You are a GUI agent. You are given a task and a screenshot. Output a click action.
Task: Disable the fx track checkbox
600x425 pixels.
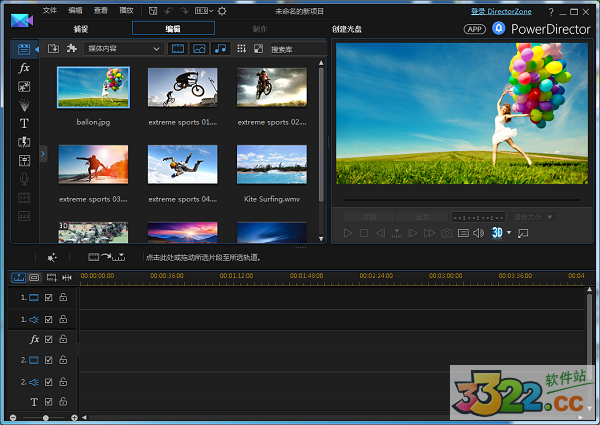pos(49,339)
